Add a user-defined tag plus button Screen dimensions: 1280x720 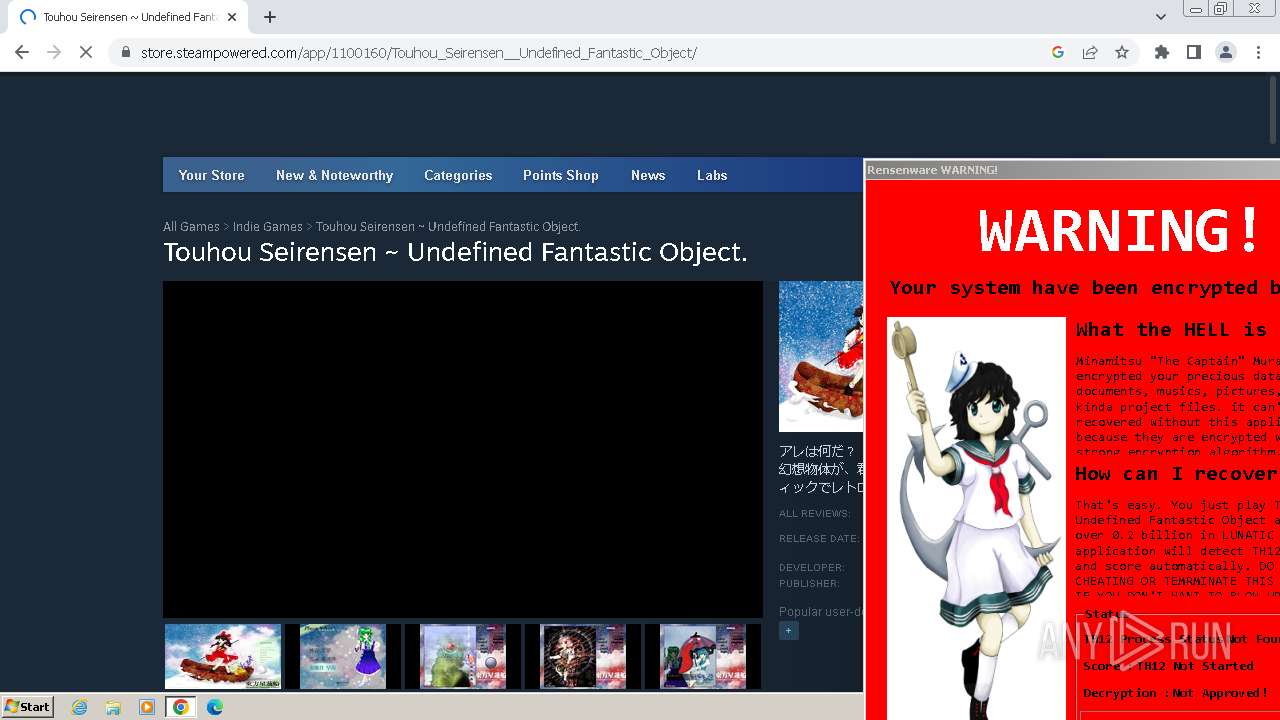[x=789, y=631]
